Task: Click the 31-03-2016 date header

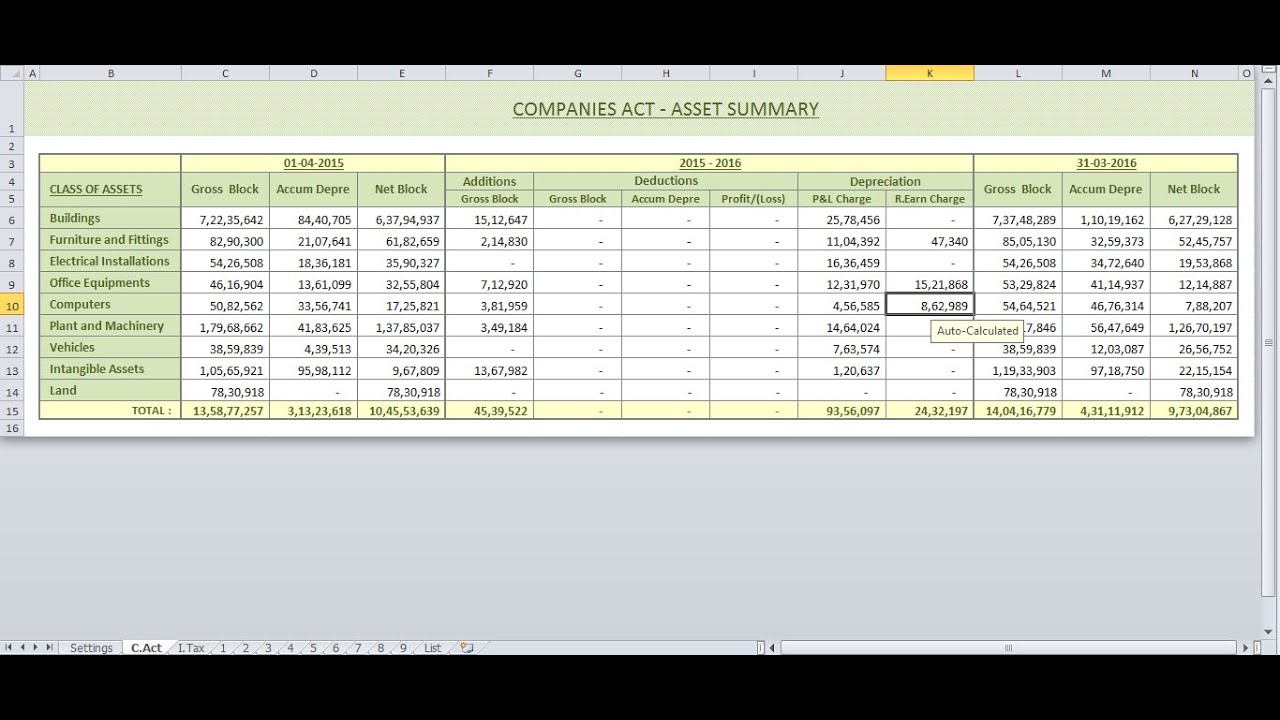Action: click(1106, 163)
